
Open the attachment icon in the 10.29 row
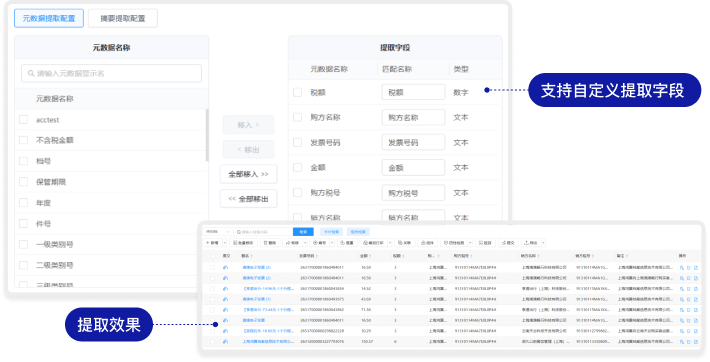(225, 331)
